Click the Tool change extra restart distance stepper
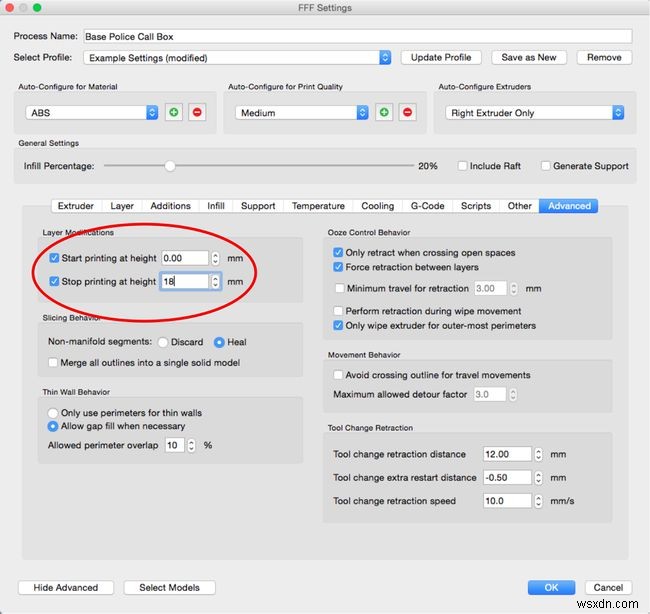Image resolution: width=650 pixels, height=614 pixels. coord(538,478)
